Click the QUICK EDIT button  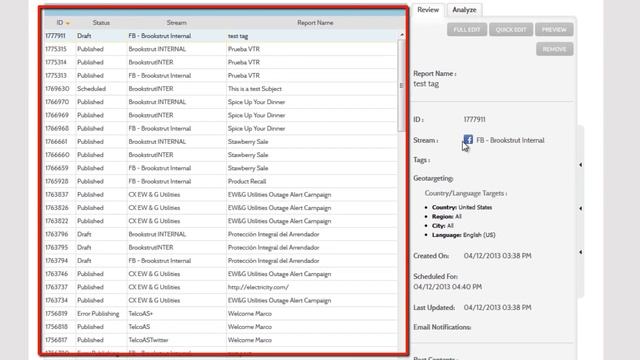511,29
